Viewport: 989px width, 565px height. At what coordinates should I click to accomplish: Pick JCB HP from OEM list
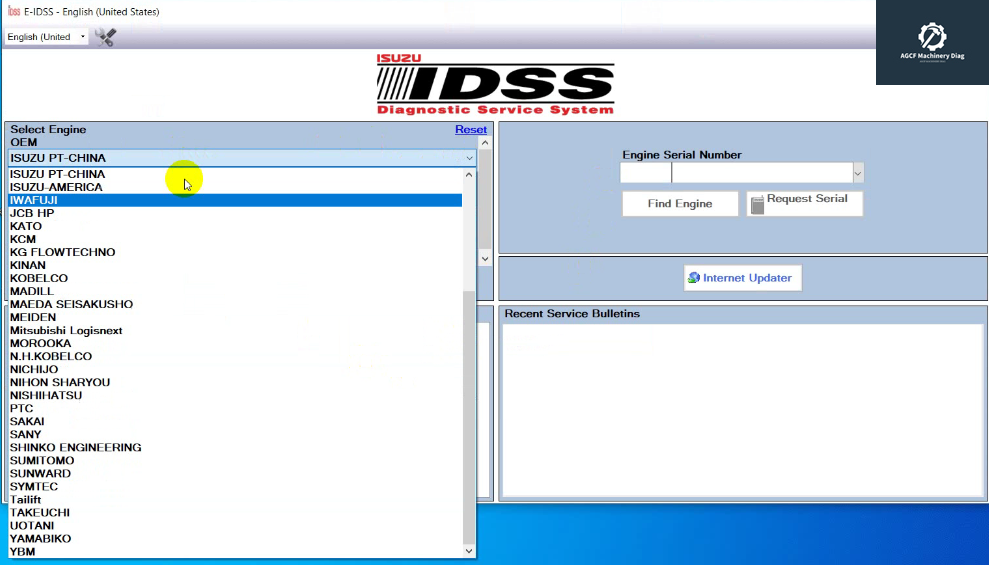235,213
